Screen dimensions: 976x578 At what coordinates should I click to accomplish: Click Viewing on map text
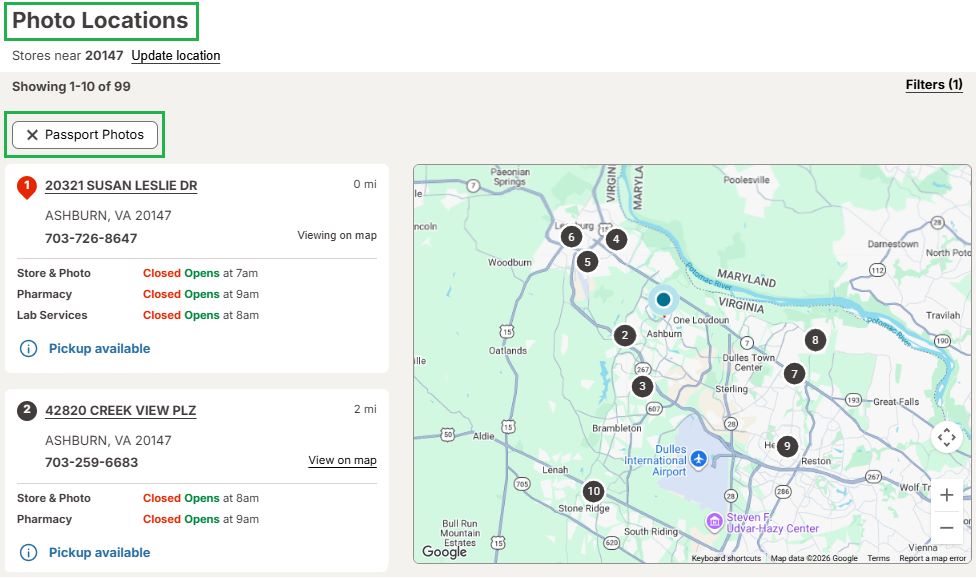tap(337, 235)
